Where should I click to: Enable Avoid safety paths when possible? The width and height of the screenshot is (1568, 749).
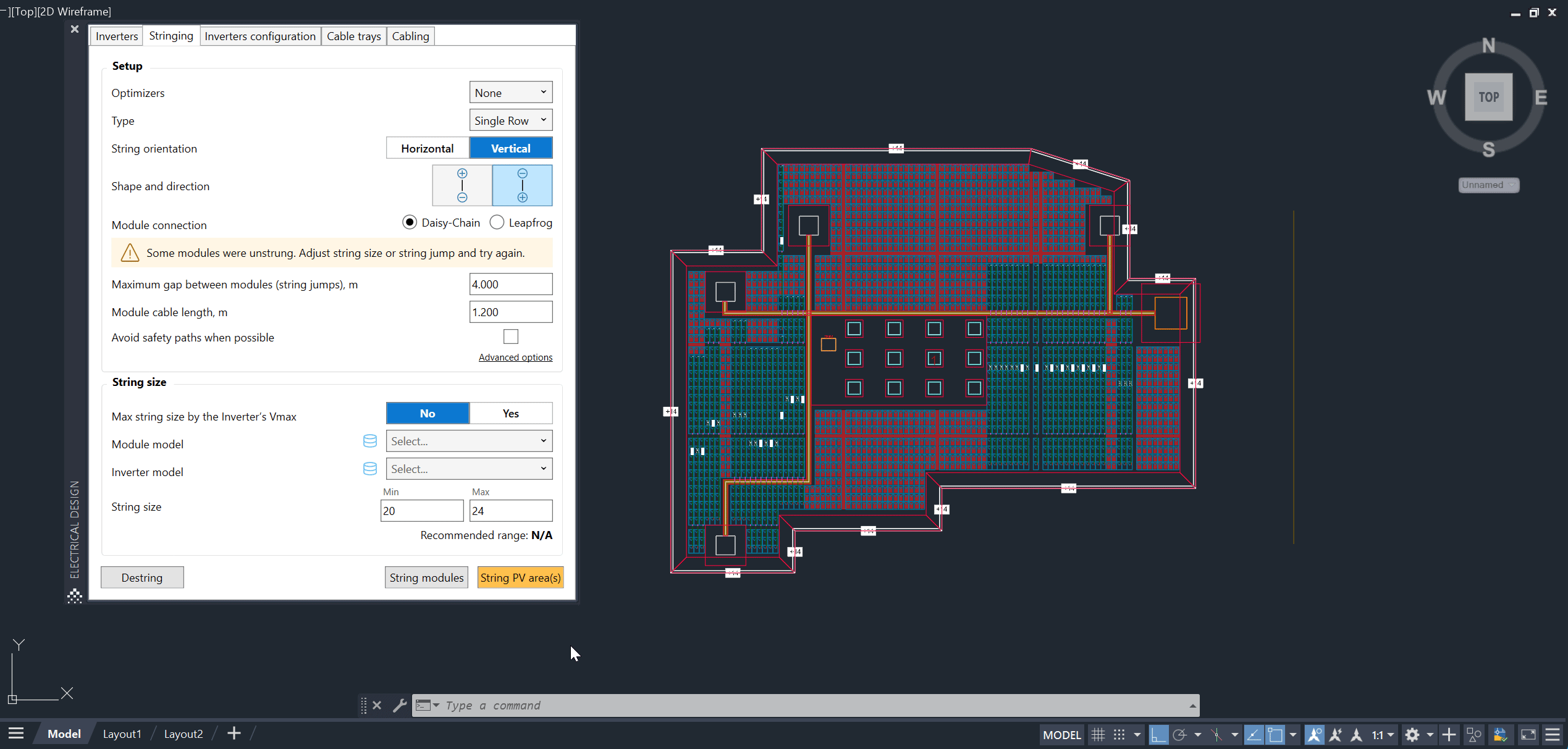[x=510, y=337]
